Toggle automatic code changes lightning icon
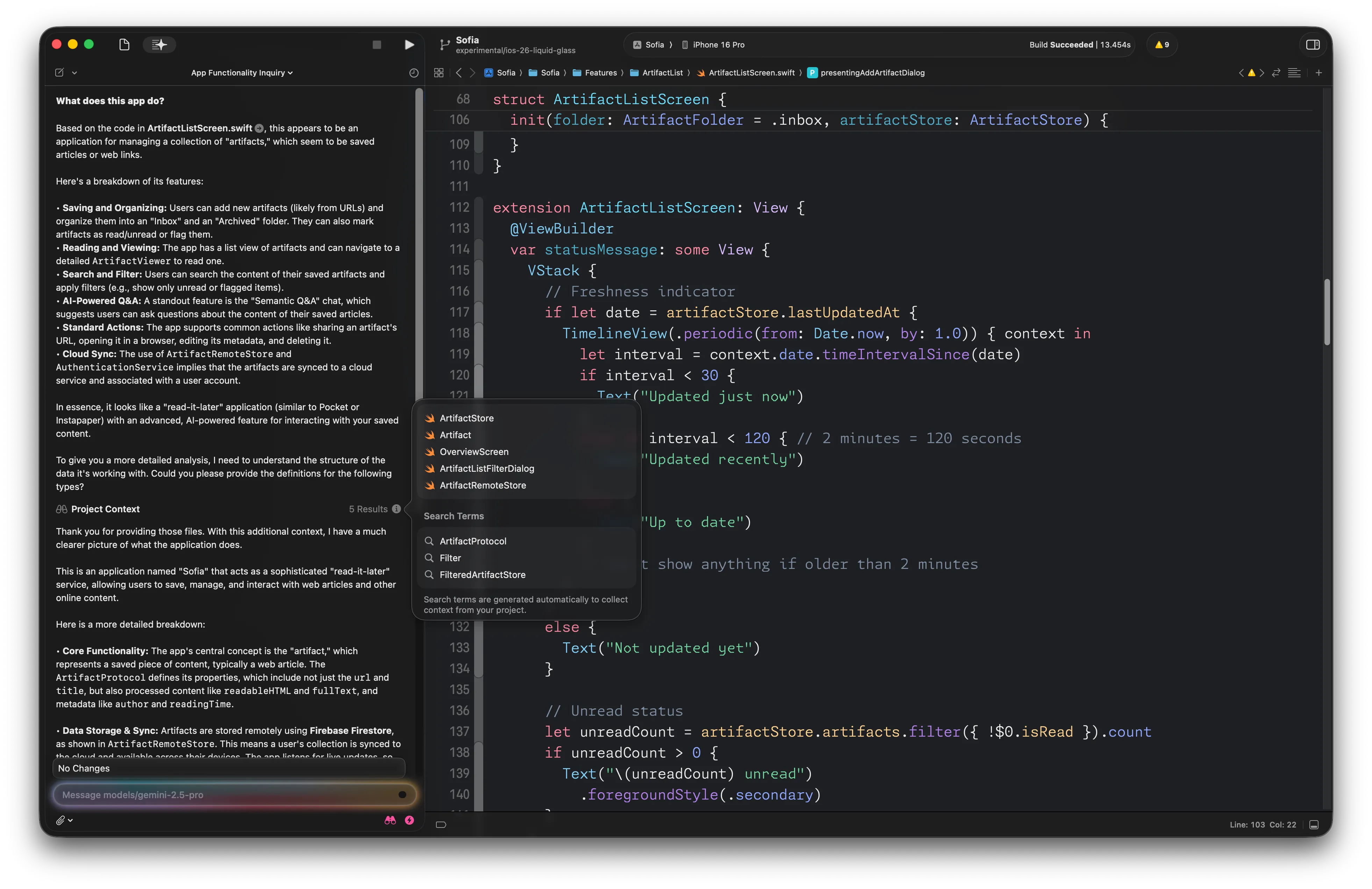The height and width of the screenshot is (889, 1372). pyautogui.click(x=409, y=820)
